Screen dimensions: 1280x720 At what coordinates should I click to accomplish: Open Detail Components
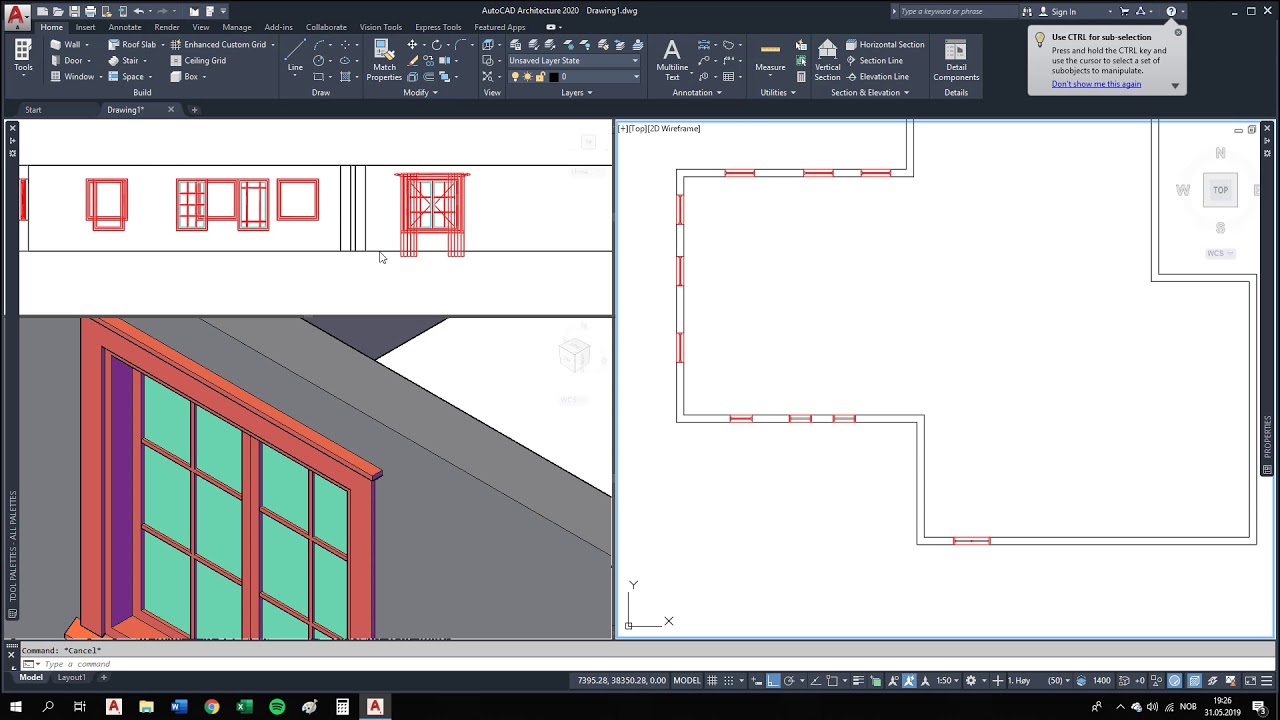pos(956,60)
